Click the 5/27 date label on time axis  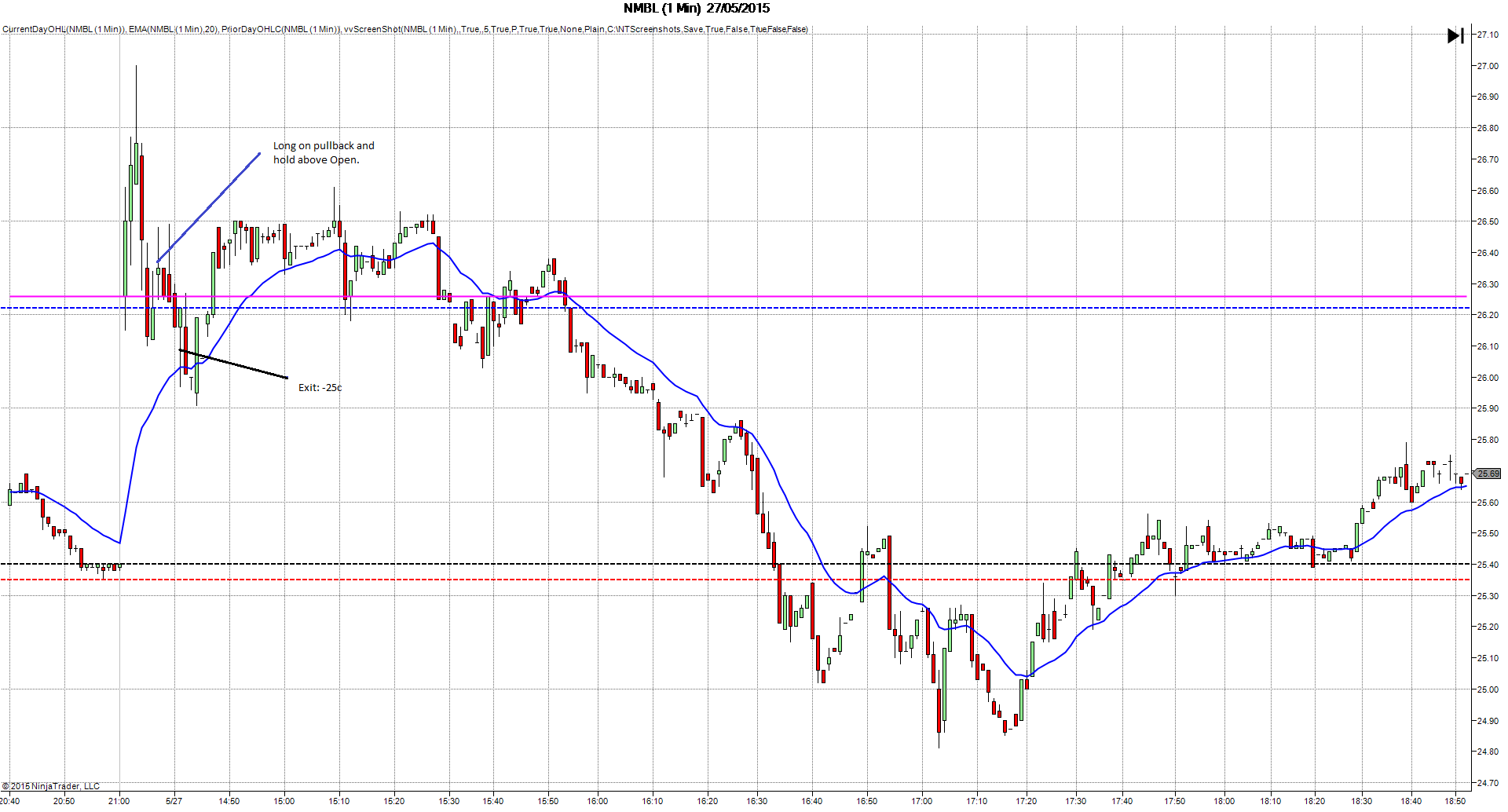(x=174, y=801)
